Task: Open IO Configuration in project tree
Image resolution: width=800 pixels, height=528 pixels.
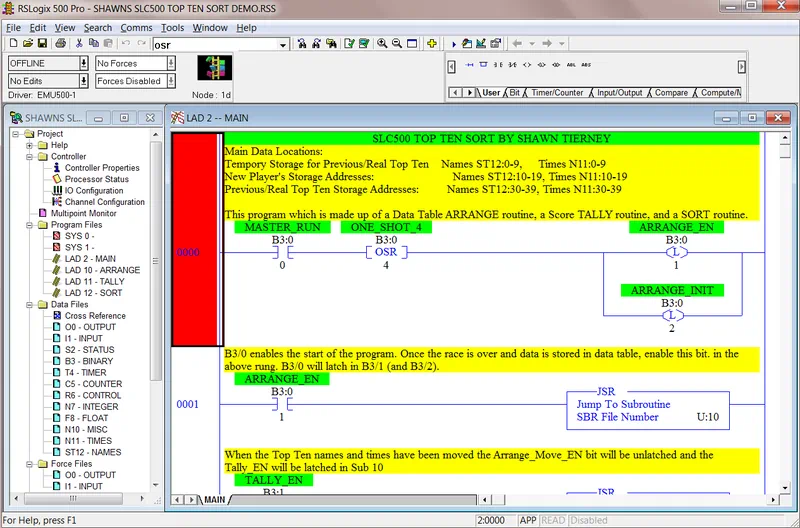Action: (x=94, y=191)
